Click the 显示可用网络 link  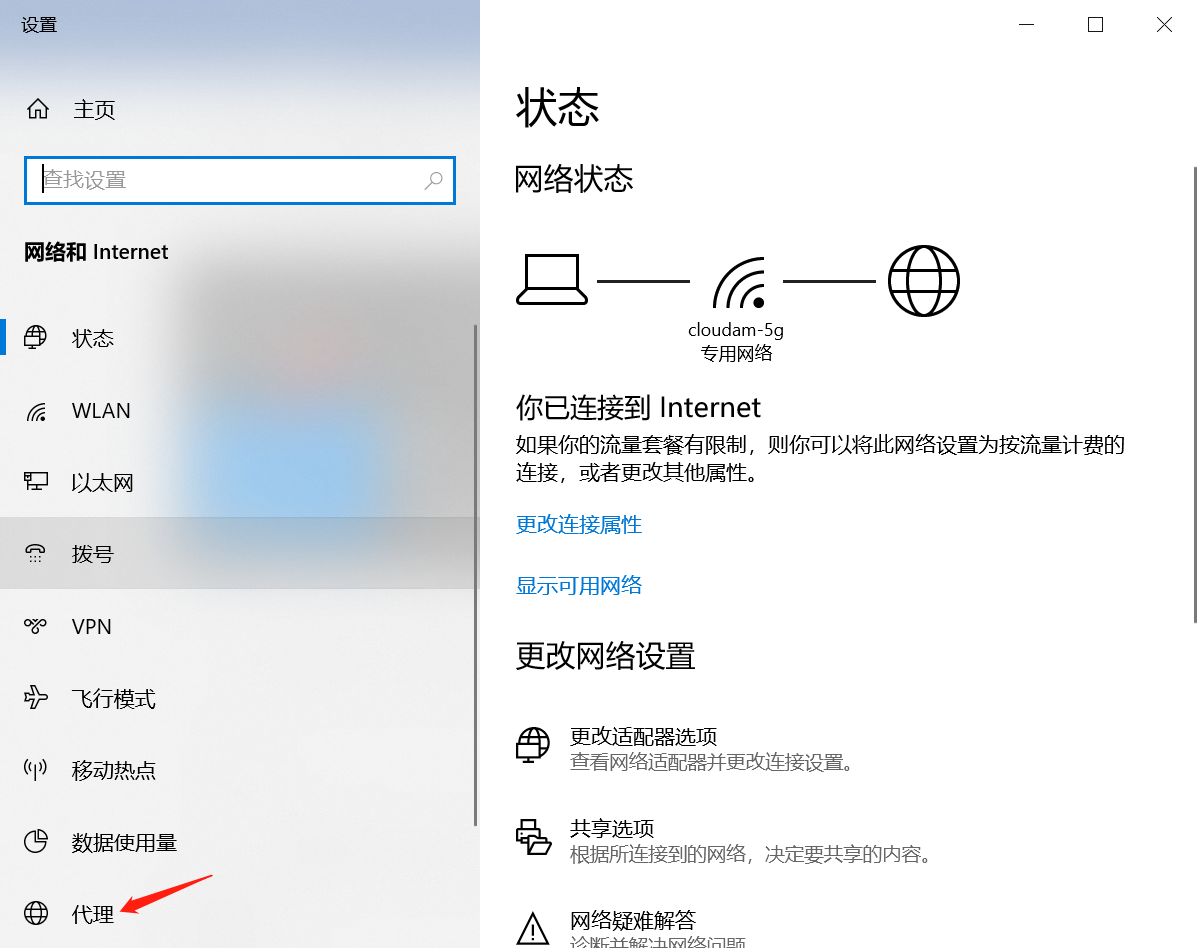pos(579,585)
